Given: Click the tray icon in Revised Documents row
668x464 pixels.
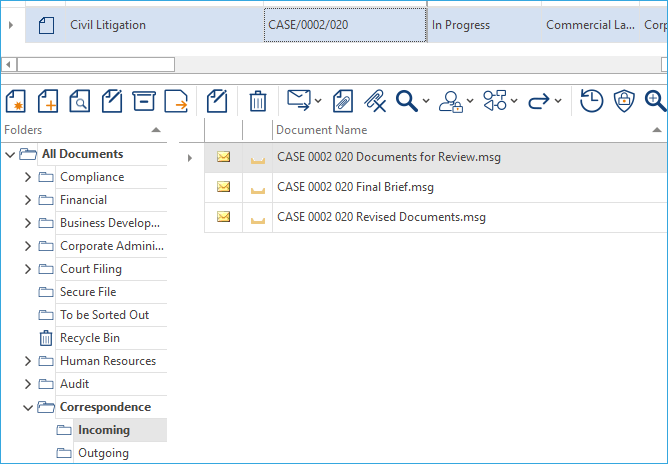Looking at the screenshot, I should click(258, 220).
